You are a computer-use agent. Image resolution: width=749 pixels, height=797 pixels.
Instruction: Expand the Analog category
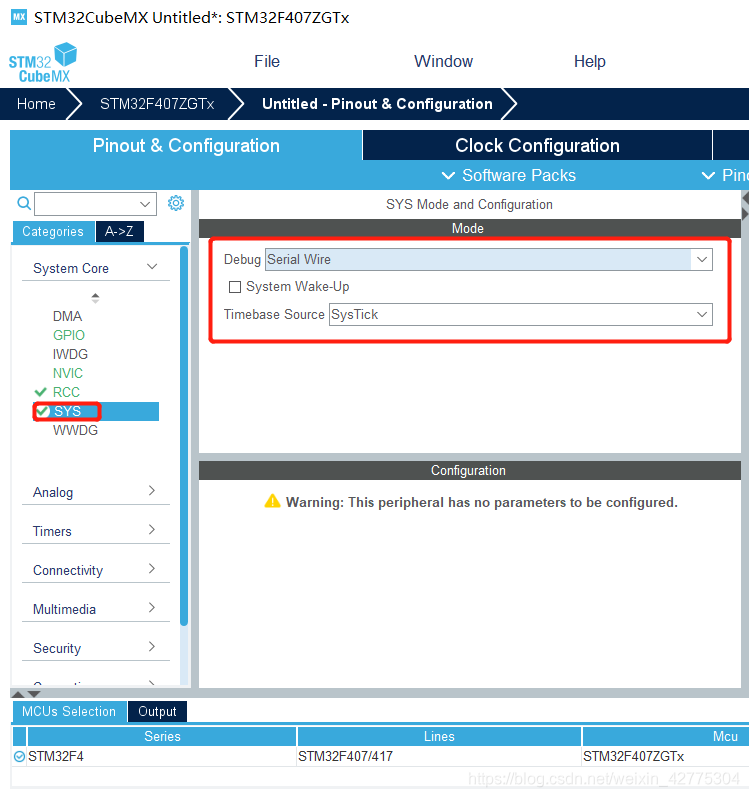click(x=152, y=491)
